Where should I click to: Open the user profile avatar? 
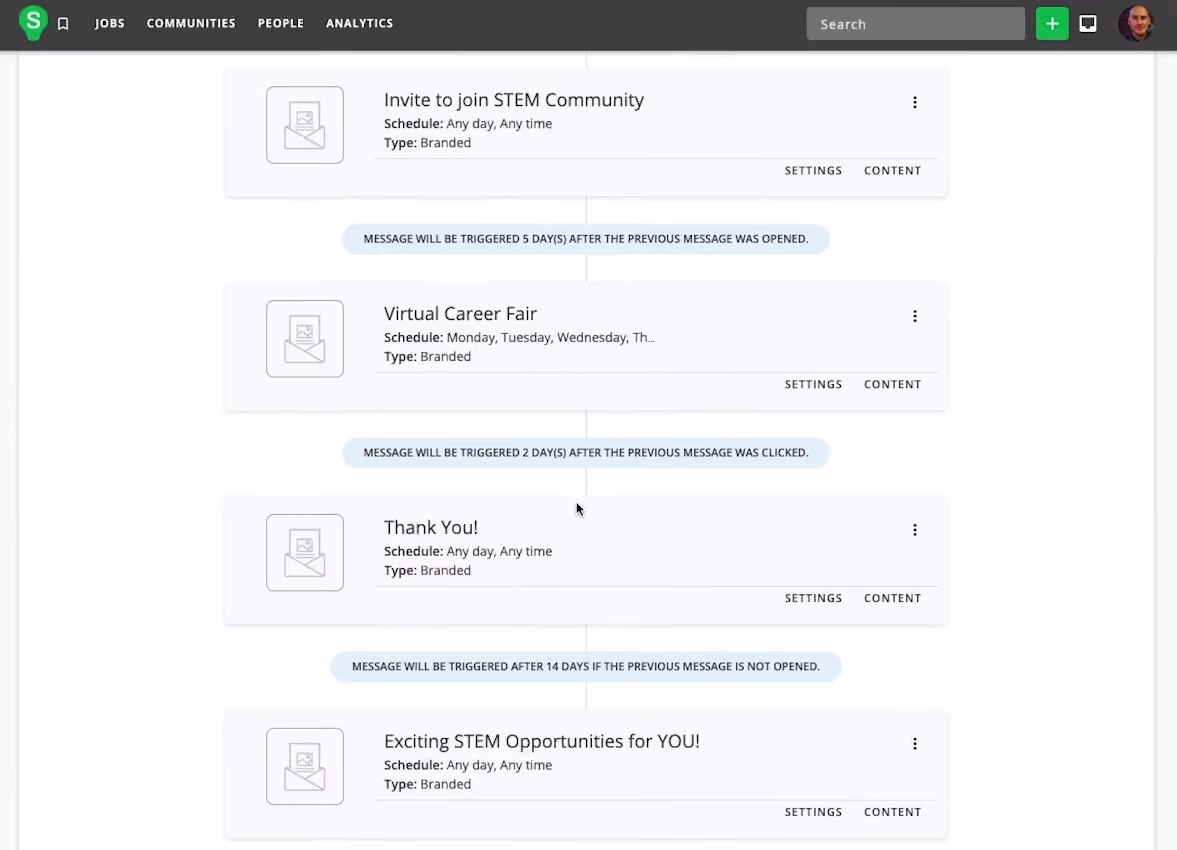[x=1135, y=24]
